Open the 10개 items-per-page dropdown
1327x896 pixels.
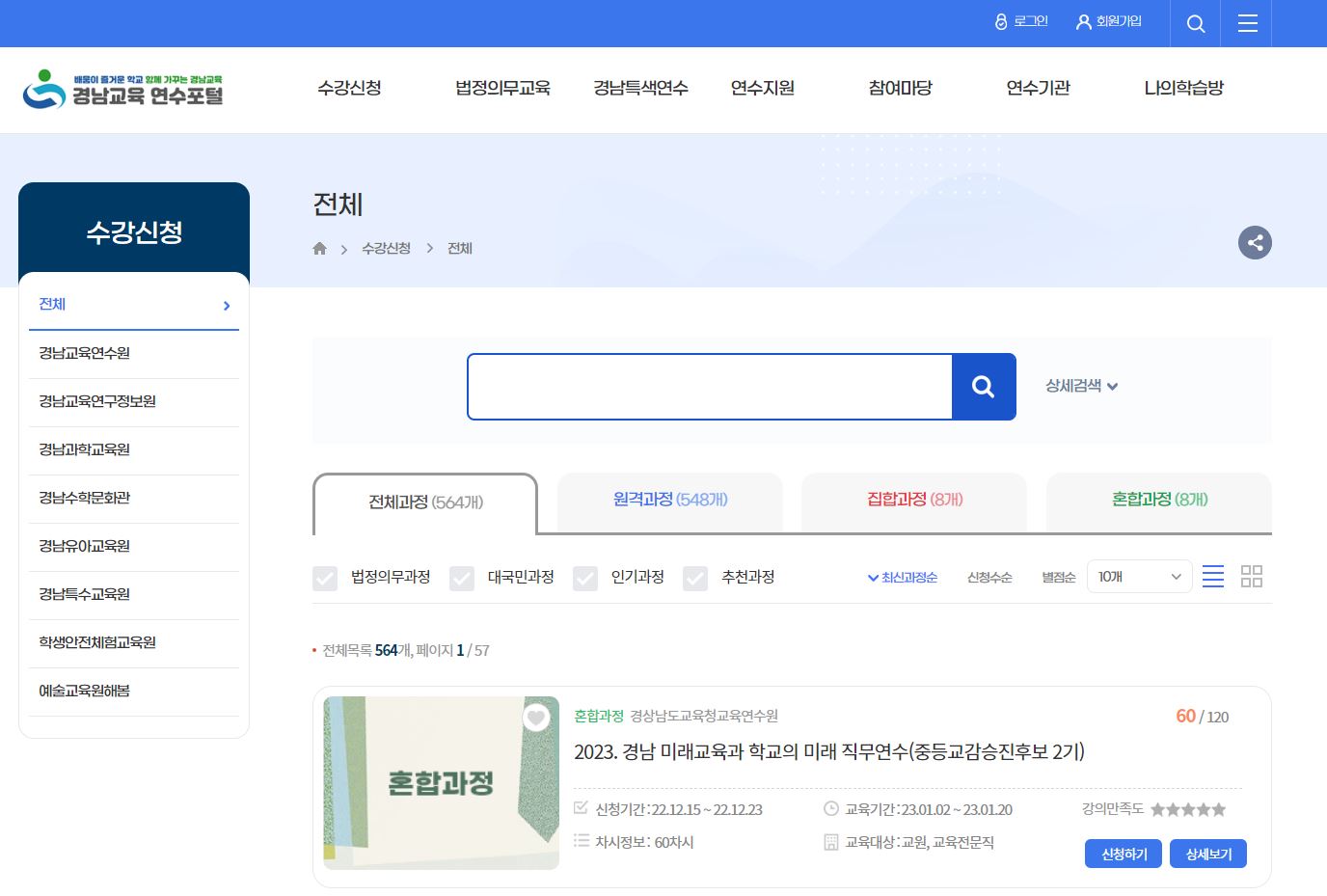click(x=1139, y=576)
